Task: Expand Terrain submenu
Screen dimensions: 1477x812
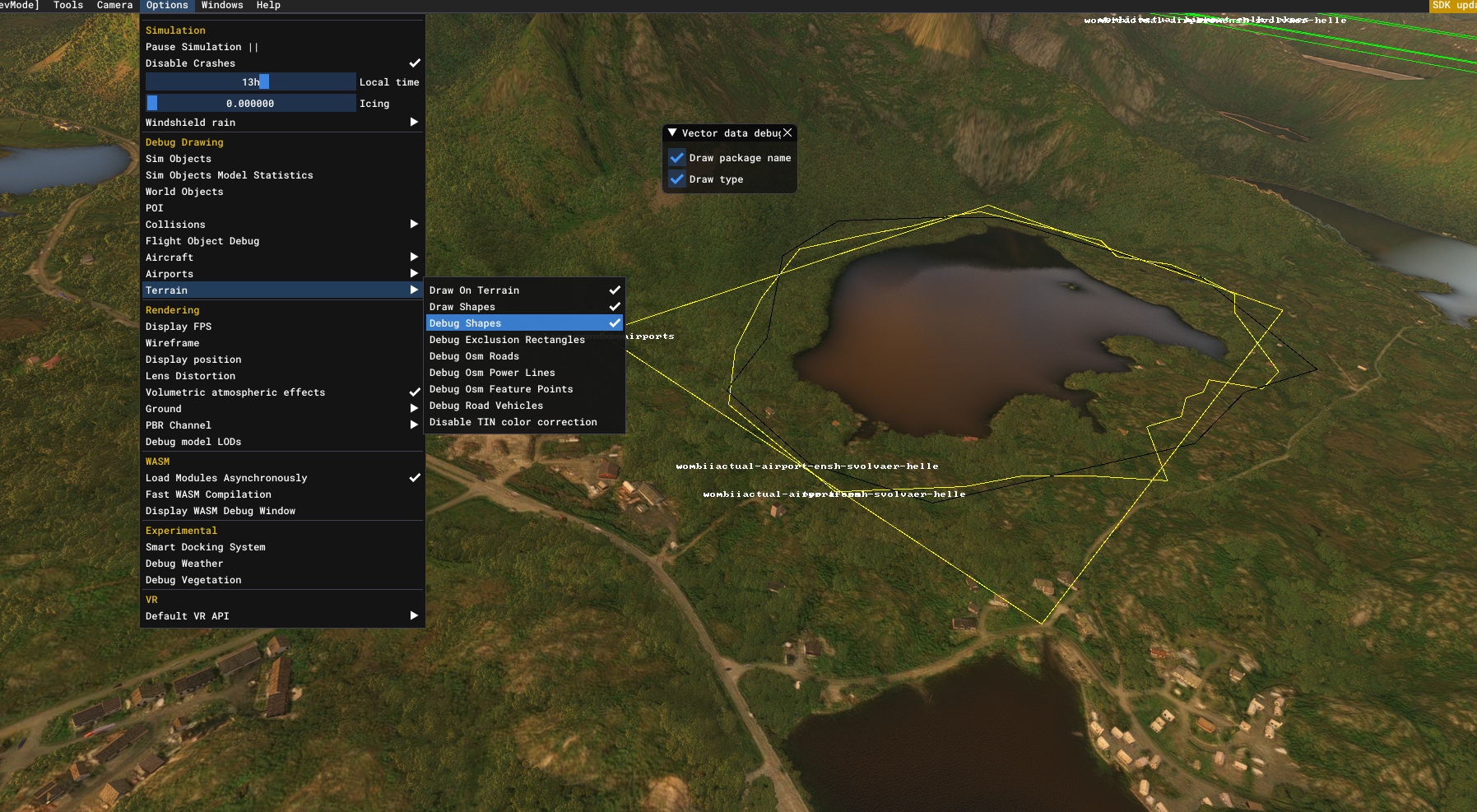Action: pyautogui.click(x=283, y=290)
